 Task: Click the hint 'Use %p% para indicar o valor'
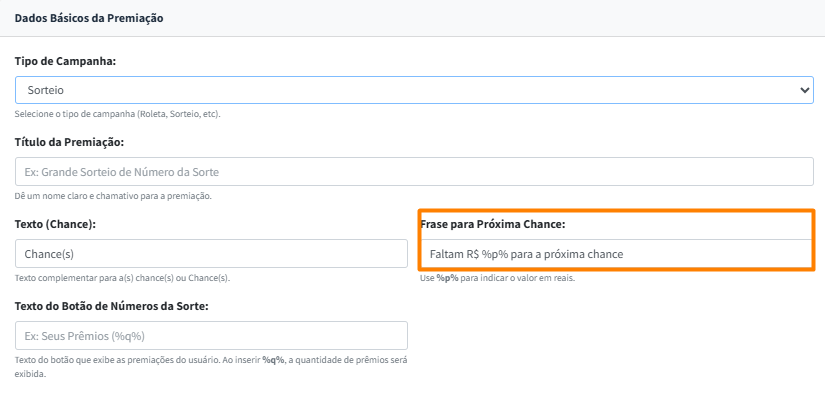[498, 277]
